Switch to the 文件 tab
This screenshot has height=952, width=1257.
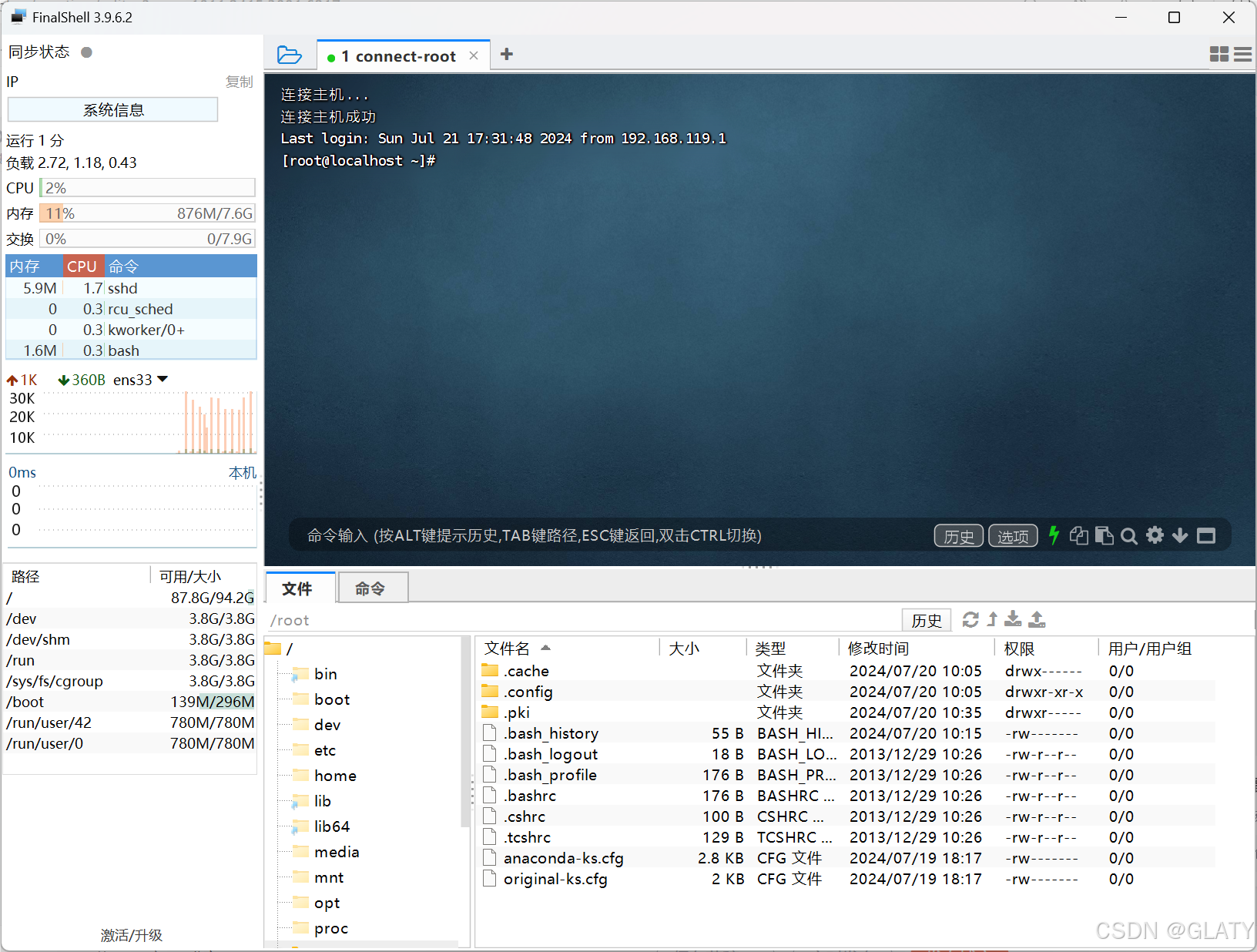click(x=300, y=588)
